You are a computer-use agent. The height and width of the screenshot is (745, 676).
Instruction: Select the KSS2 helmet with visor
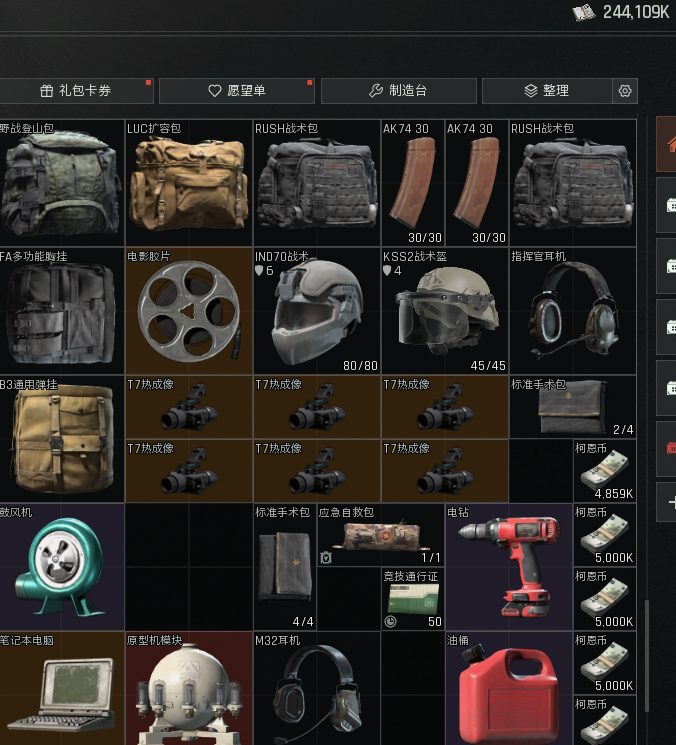click(x=444, y=311)
